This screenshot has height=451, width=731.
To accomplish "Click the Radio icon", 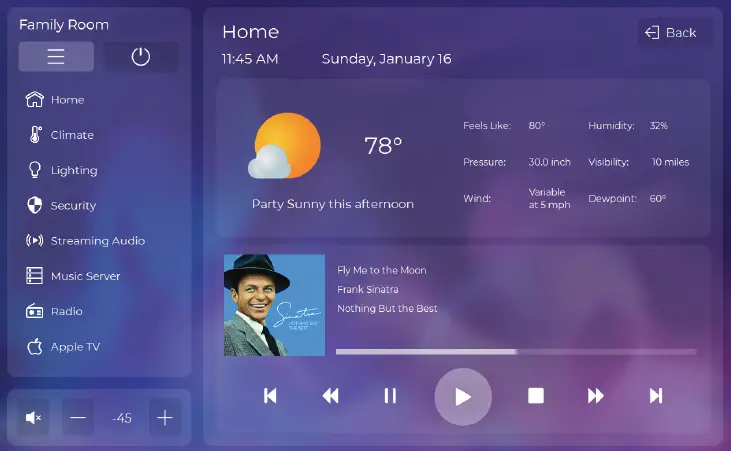I will click(x=34, y=311).
